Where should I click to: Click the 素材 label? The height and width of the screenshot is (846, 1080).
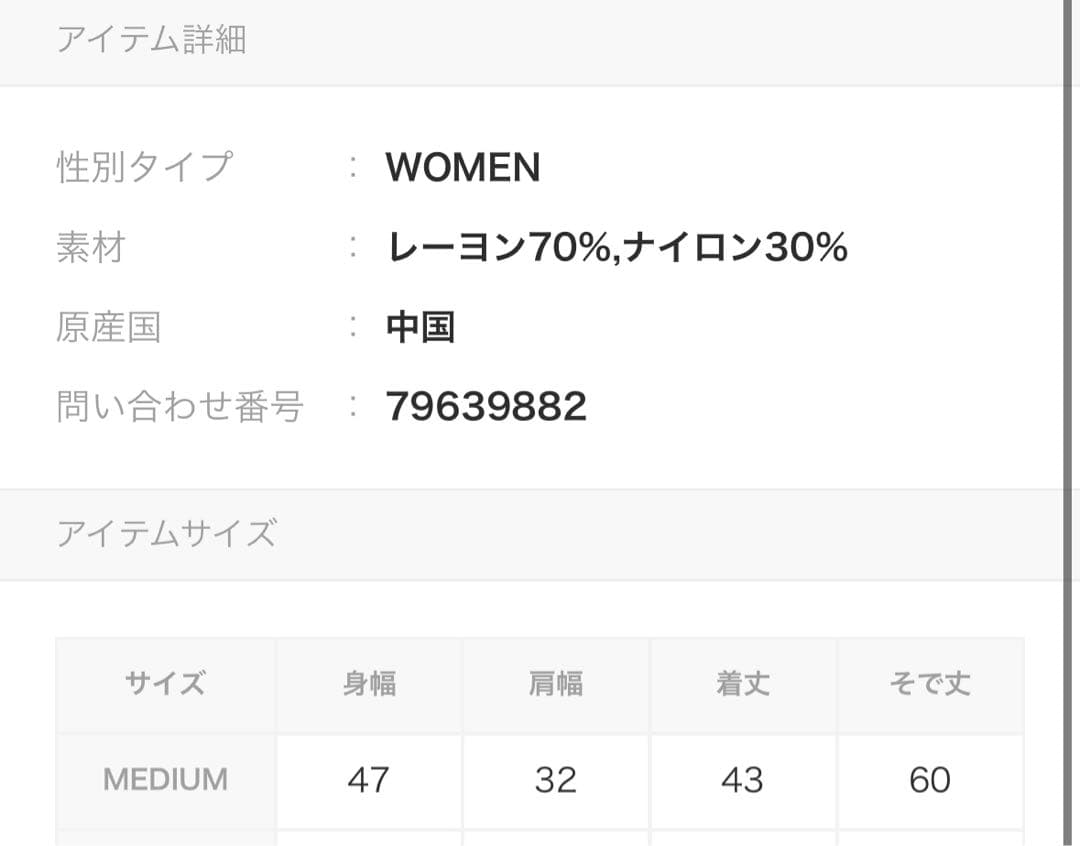point(91,247)
